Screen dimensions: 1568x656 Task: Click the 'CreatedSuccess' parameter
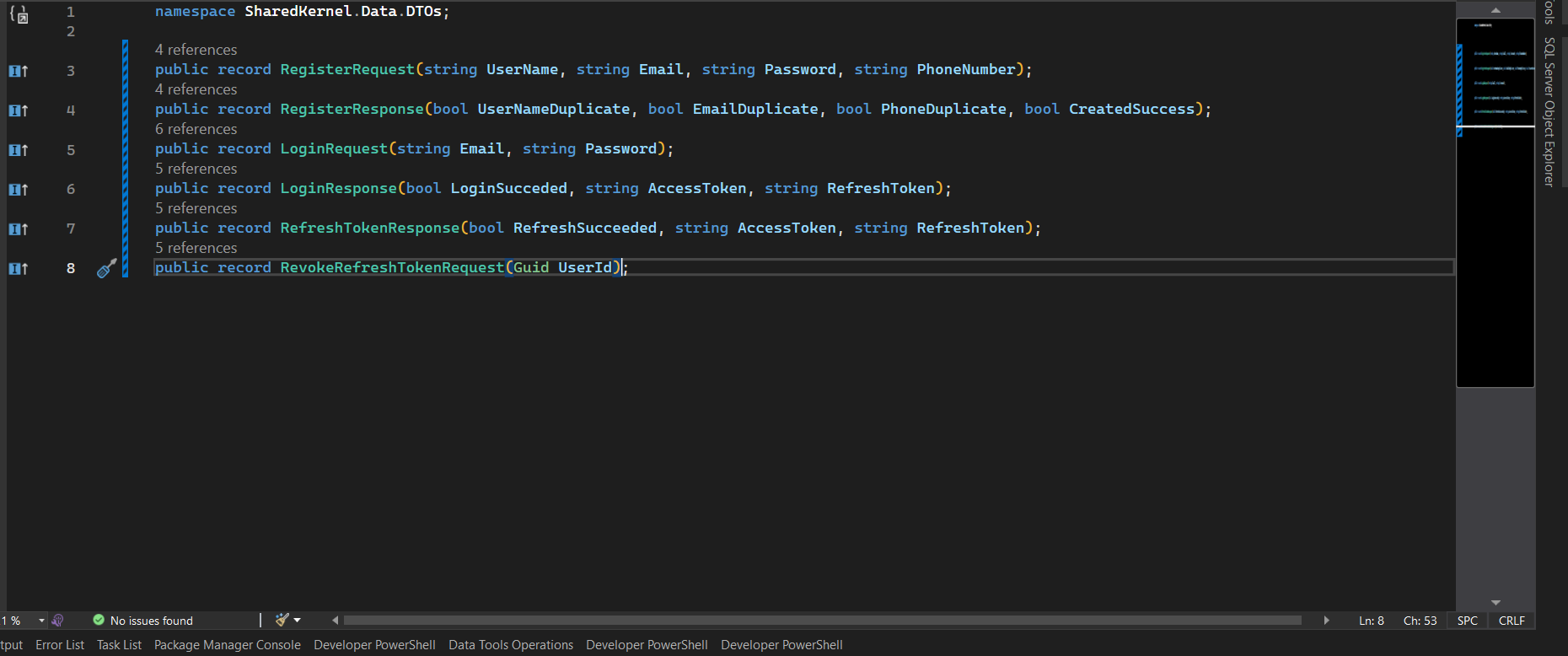pos(1132,110)
